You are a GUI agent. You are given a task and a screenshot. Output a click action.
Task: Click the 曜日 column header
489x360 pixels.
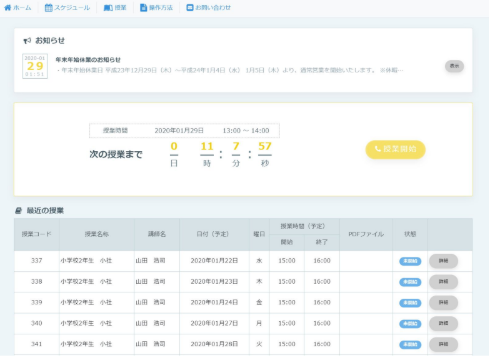259,234
